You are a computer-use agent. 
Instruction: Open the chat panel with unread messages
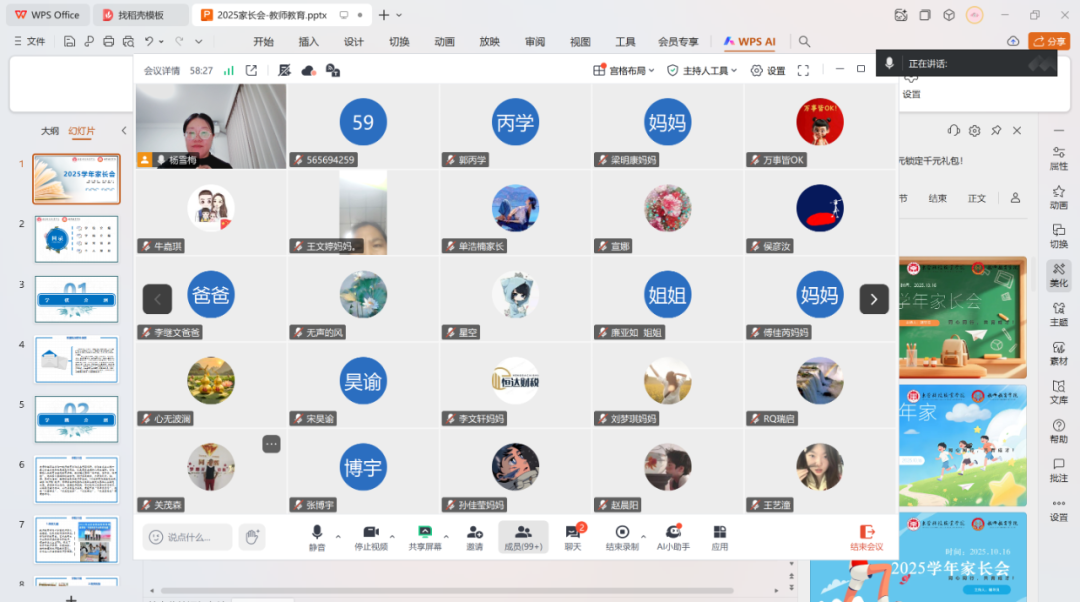click(x=573, y=537)
